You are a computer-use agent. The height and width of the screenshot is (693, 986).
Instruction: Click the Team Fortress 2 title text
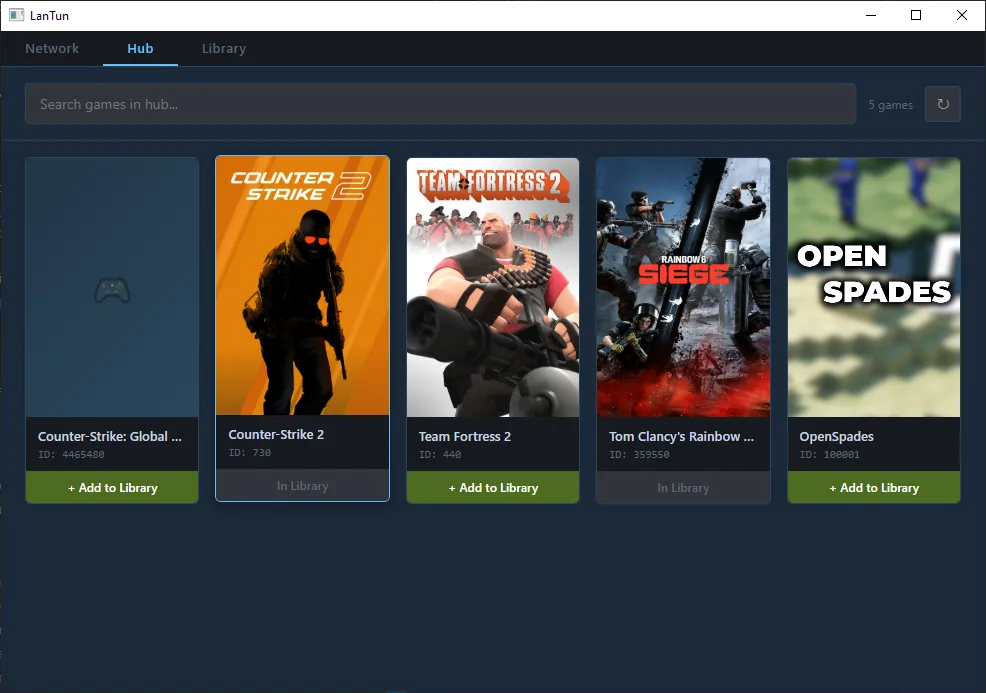465,436
